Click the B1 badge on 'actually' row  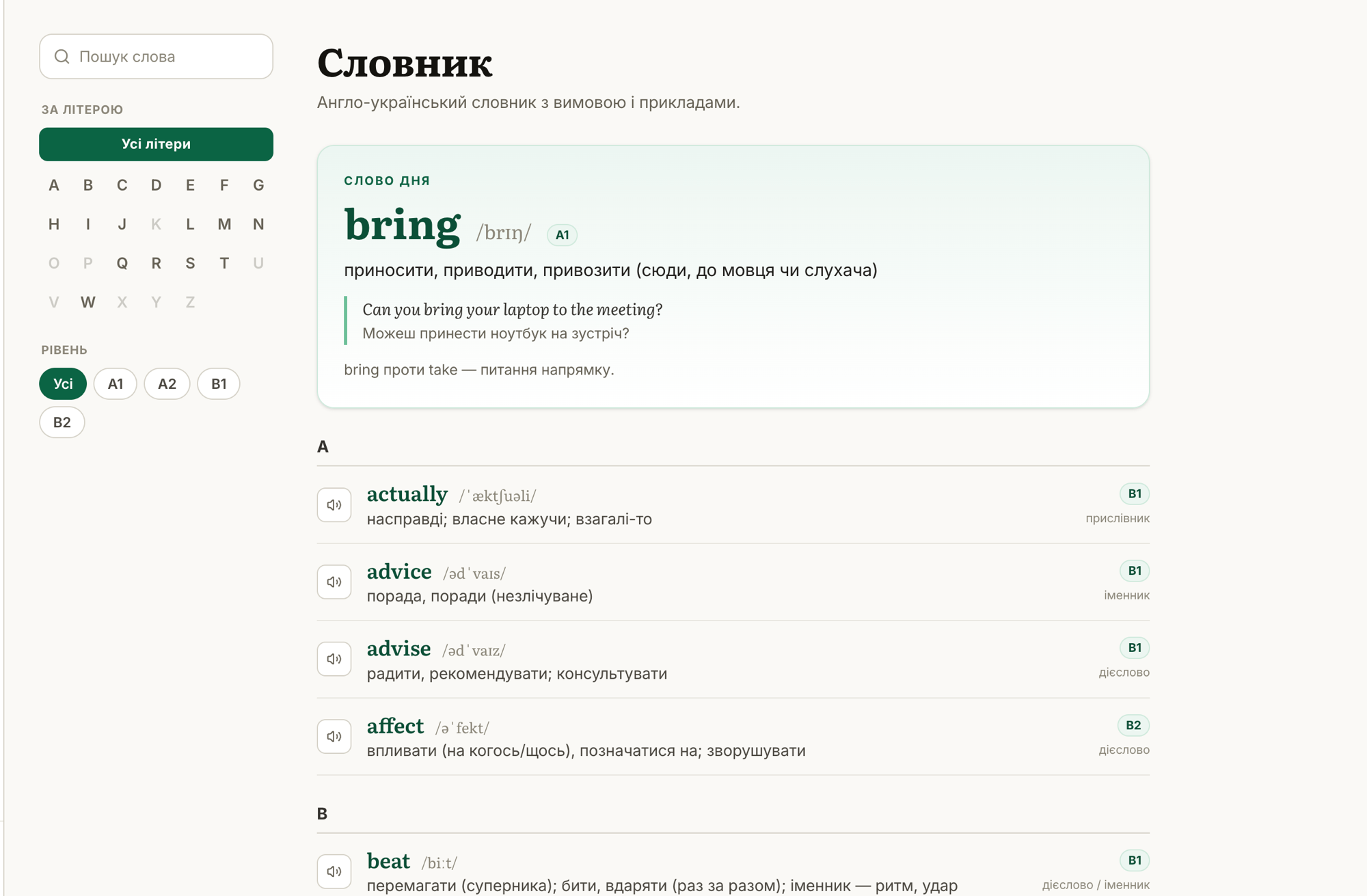pyautogui.click(x=1135, y=493)
